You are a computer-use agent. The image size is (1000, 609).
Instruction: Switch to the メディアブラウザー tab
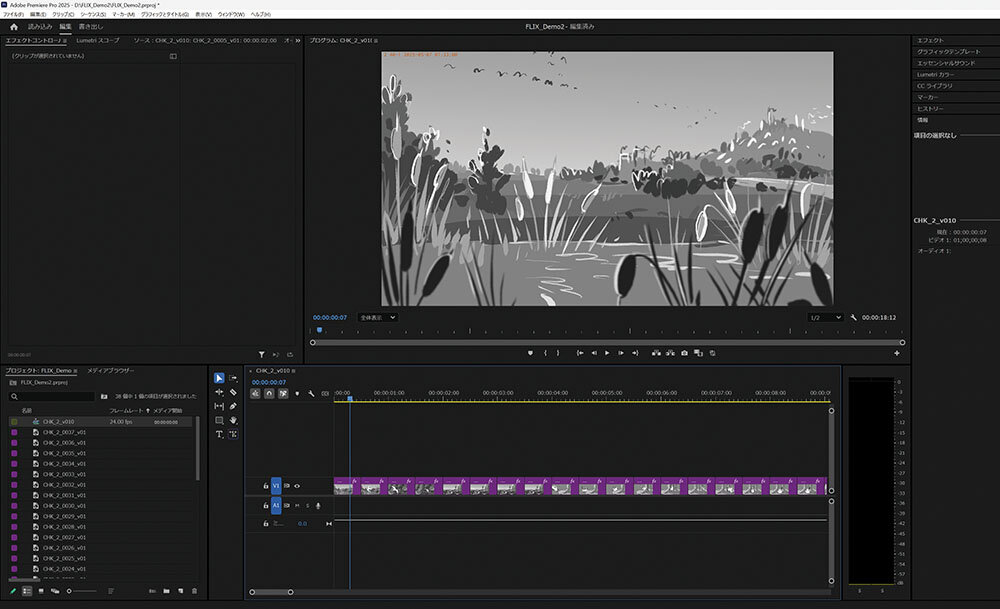pyautogui.click(x=110, y=371)
